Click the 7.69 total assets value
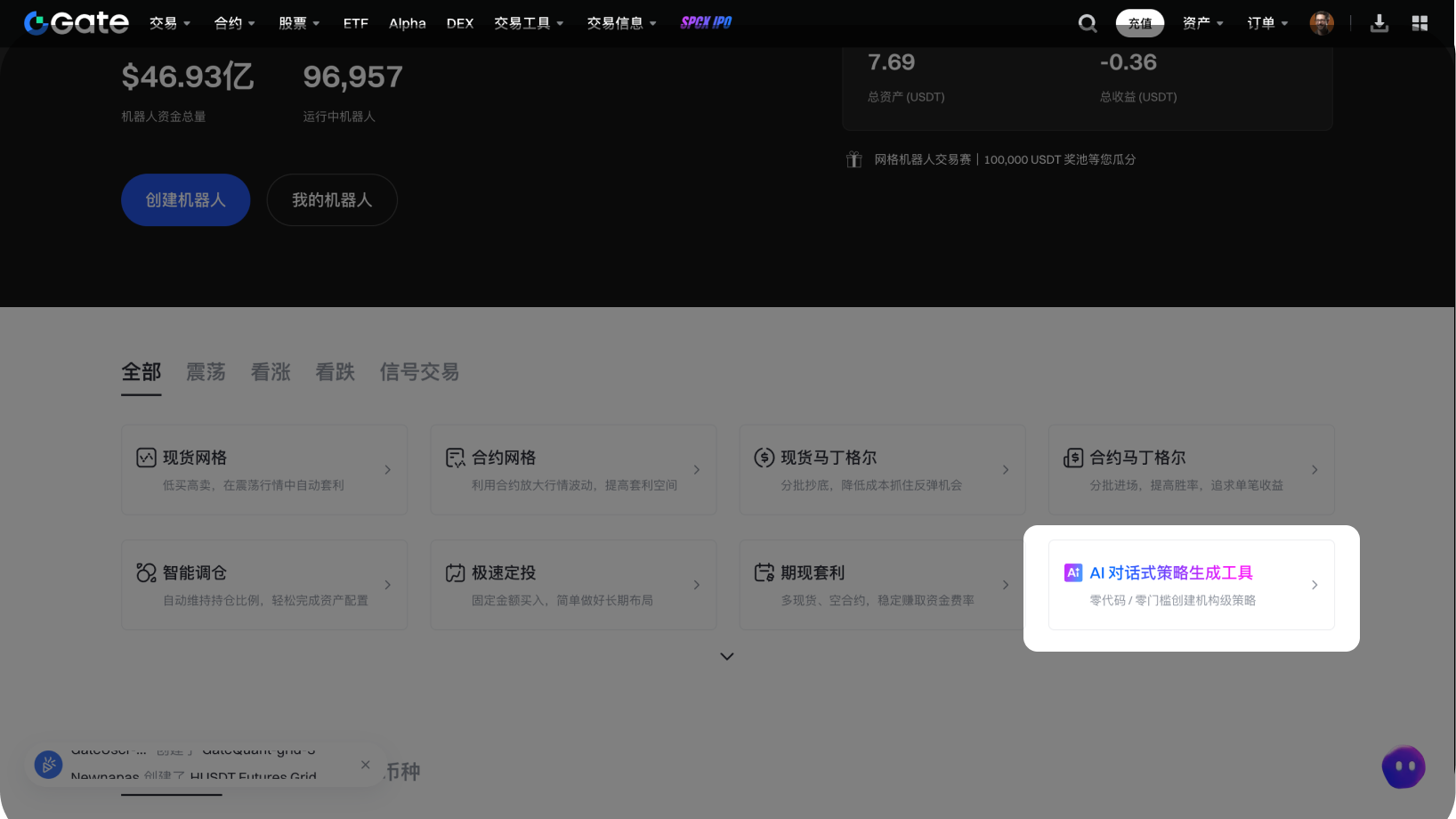 point(891,62)
